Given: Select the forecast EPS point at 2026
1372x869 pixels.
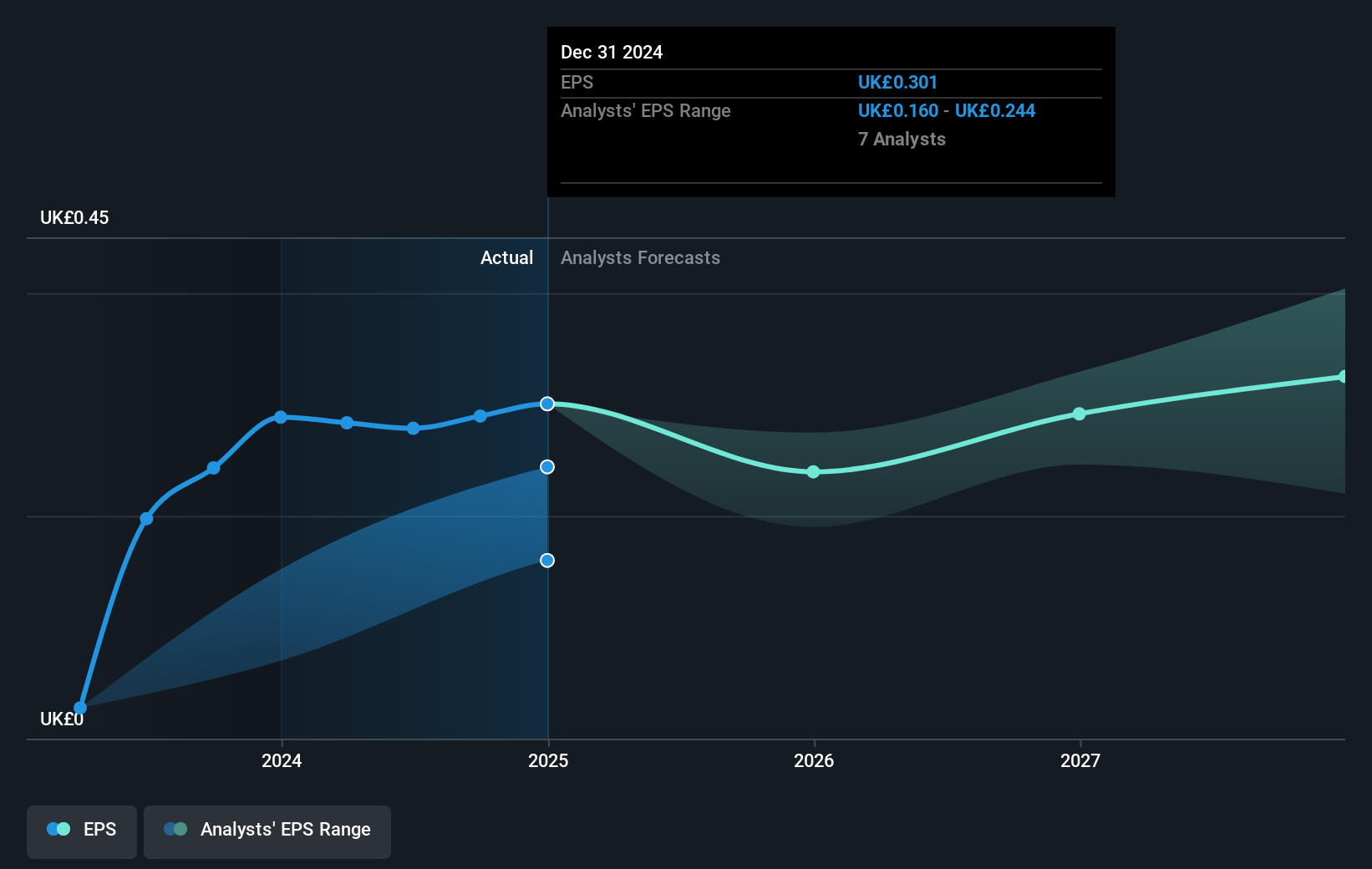Looking at the screenshot, I should [814, 472].
